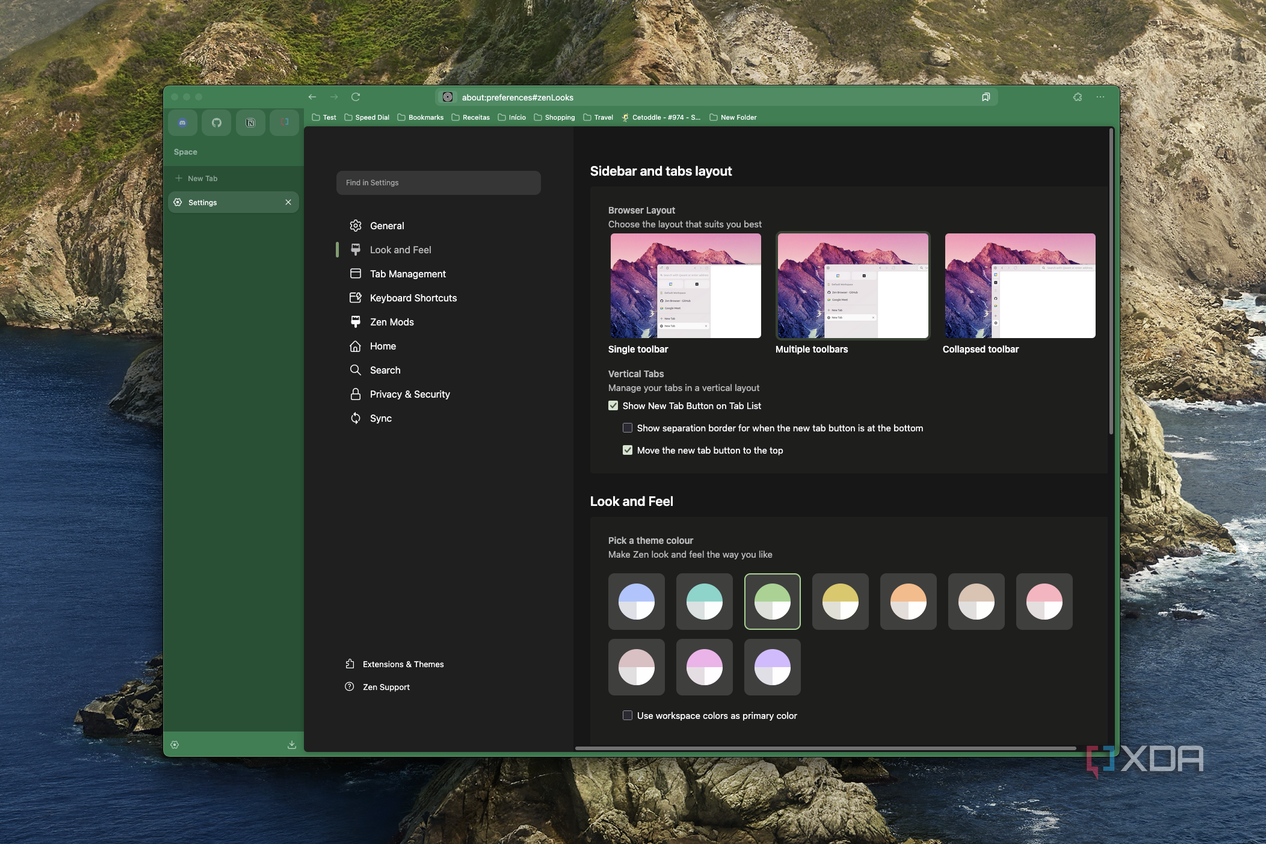The image size is (1266, 844).
Task: Click the site identity icon in the URL bar
Action: 448,97
